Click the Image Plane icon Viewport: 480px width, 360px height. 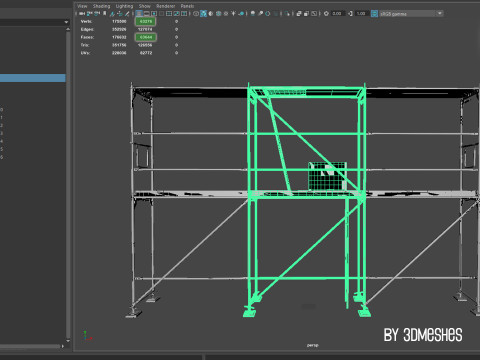pos(112,14)
